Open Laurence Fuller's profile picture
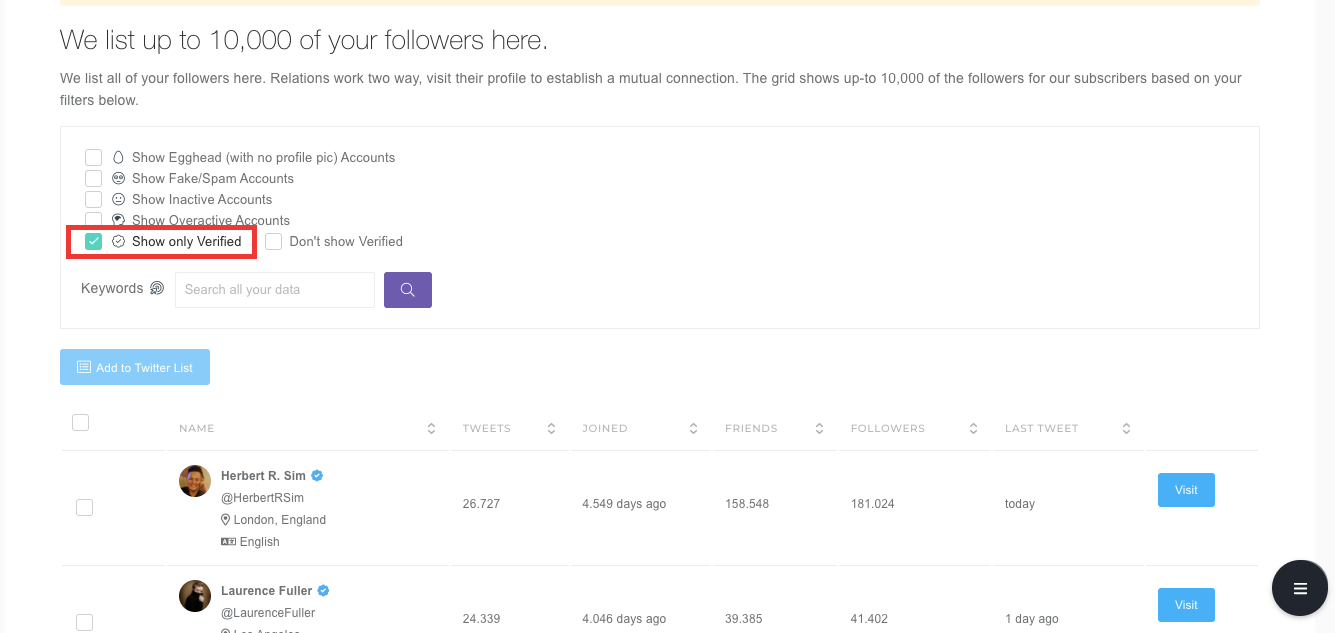Viewport: 1335px width, 633px height. pos(195,596)
